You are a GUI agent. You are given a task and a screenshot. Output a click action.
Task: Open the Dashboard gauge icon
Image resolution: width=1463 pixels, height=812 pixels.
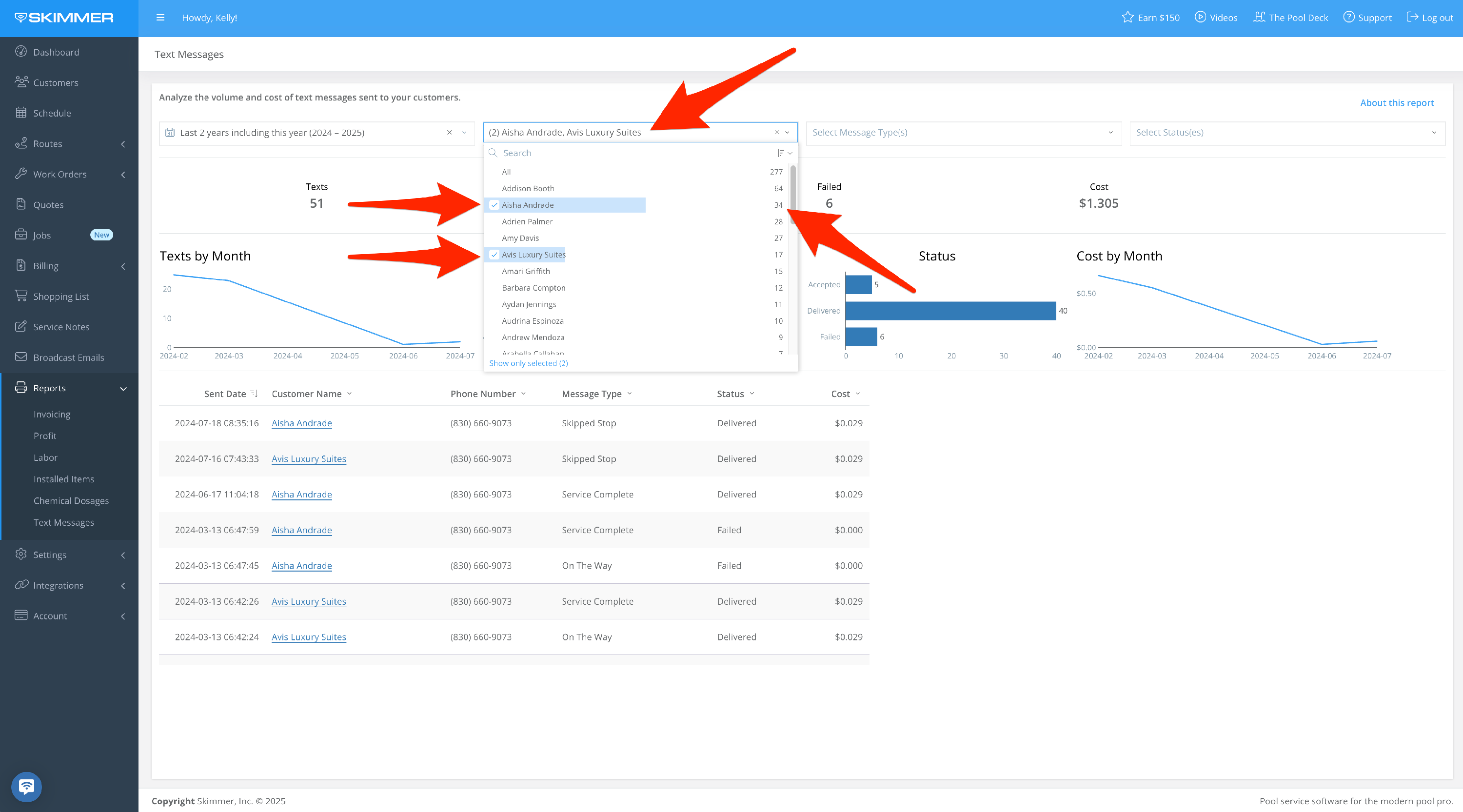click(21, 52)
